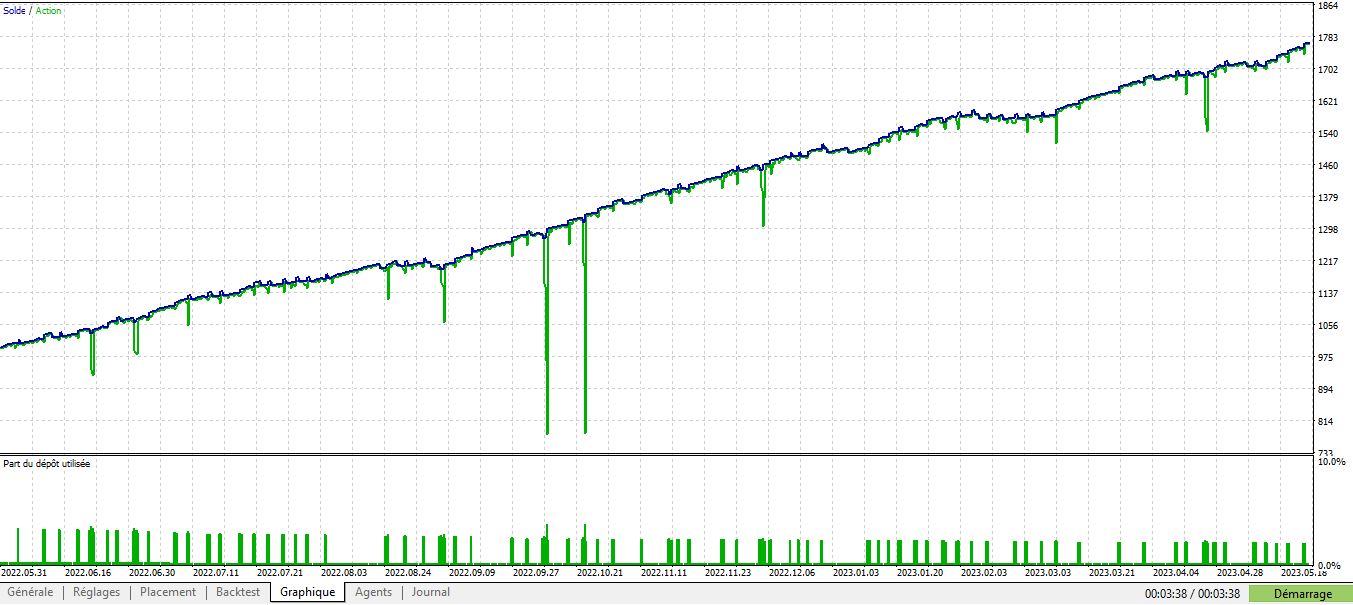Click the 2023.04.04 date label
This screenshot has height=605, width=1353.
(x=1175, y=574)
